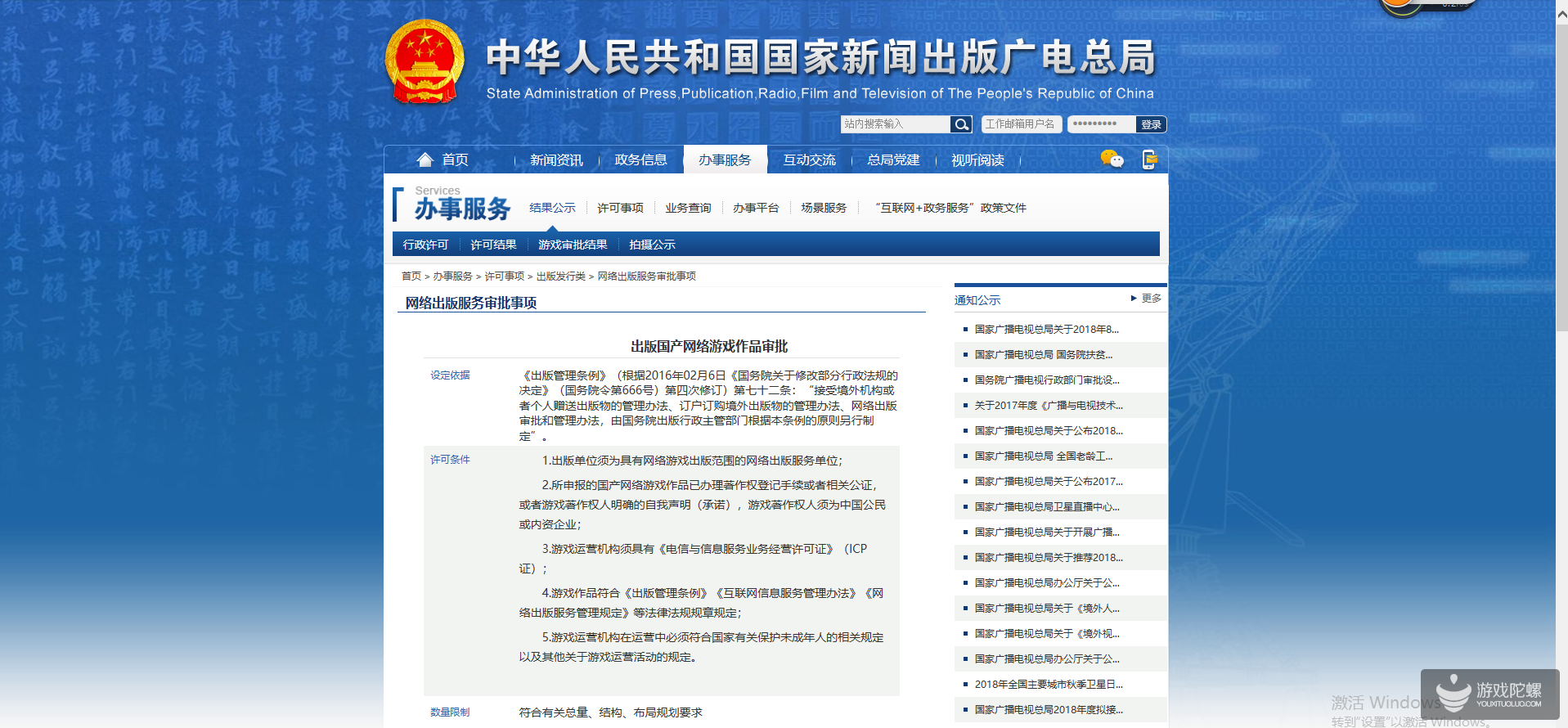Screen dimensions: 1568x728
Task: Open notice 国家广播电视总局 全国老龄工...
Action: (x=1044, y=456)
